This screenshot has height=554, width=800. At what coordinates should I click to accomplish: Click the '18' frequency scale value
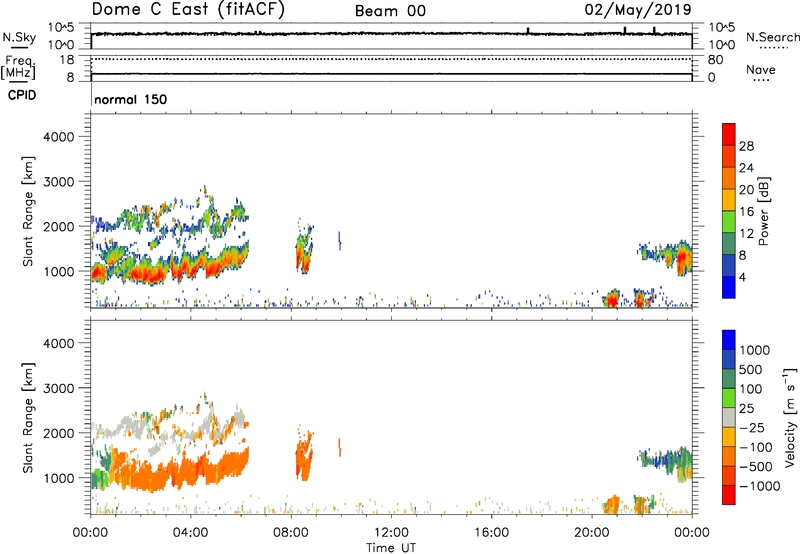point(67,60)
